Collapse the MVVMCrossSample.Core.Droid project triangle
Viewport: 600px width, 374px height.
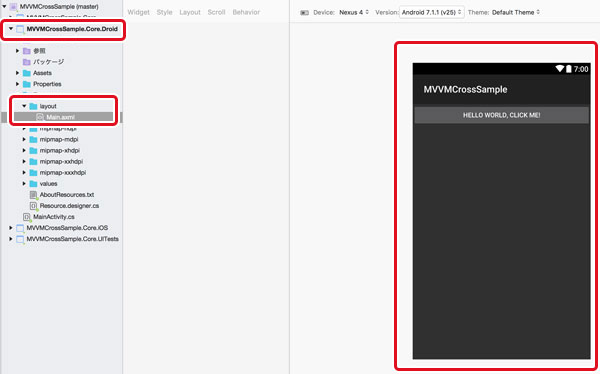coord(11,29)
